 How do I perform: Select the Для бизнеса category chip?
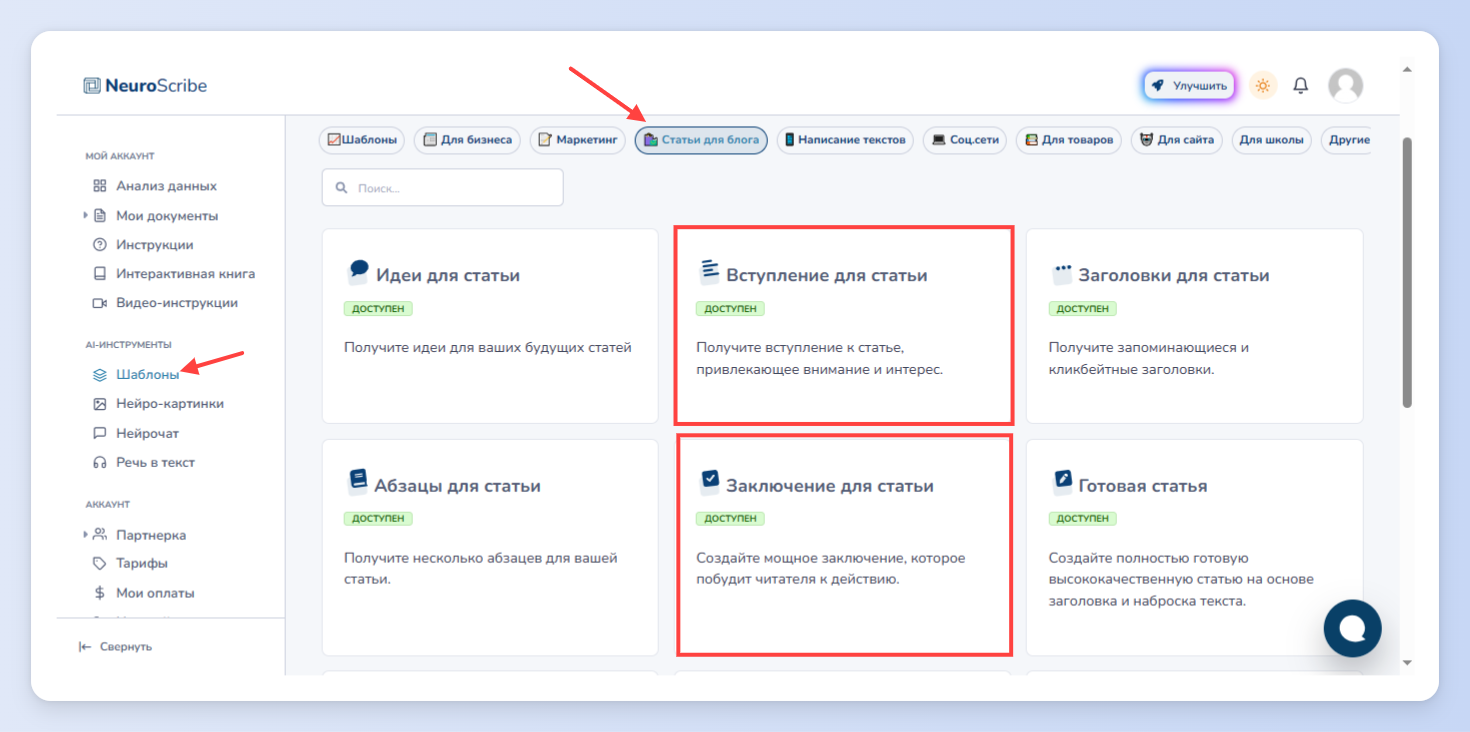[x=467, y=140]
